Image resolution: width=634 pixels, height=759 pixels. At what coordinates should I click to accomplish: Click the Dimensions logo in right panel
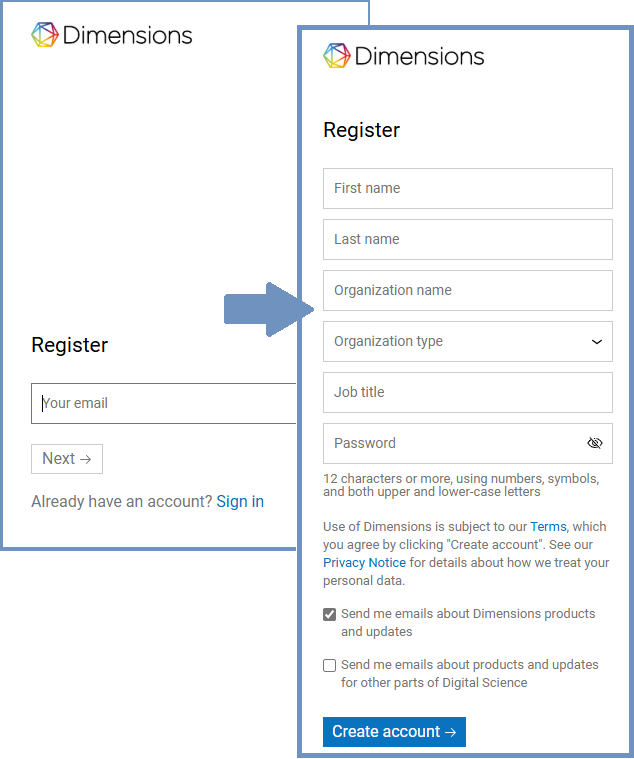(403, 56)
